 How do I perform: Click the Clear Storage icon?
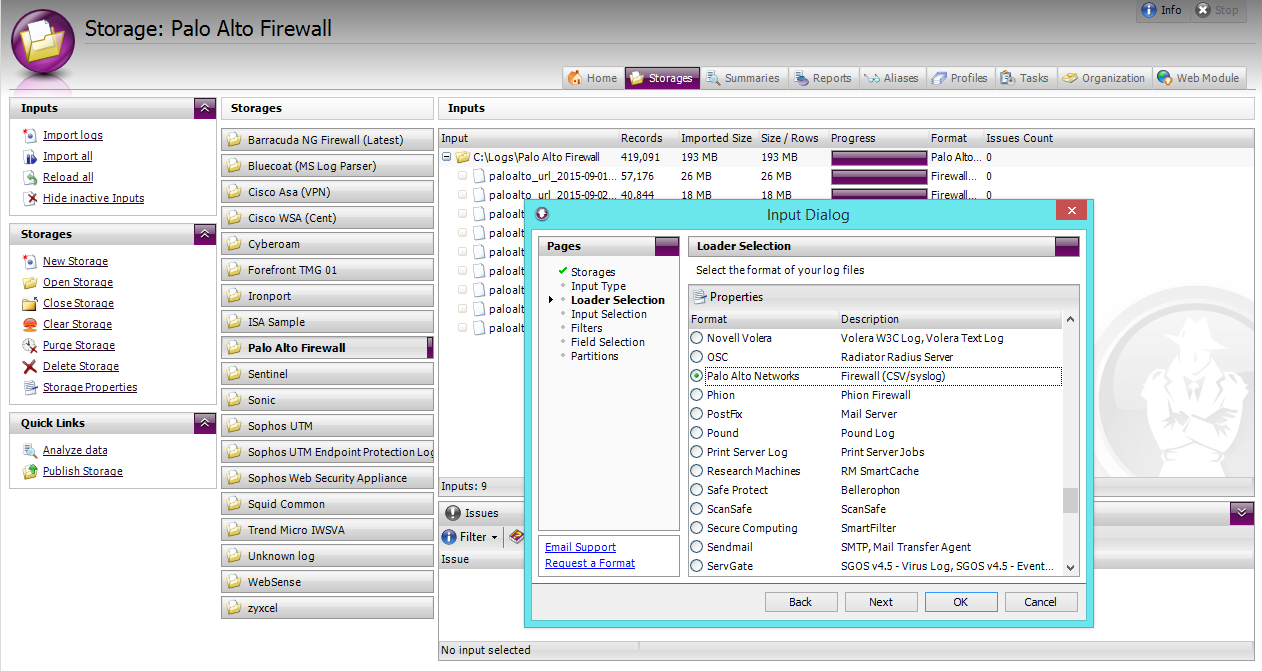(30, 324)
